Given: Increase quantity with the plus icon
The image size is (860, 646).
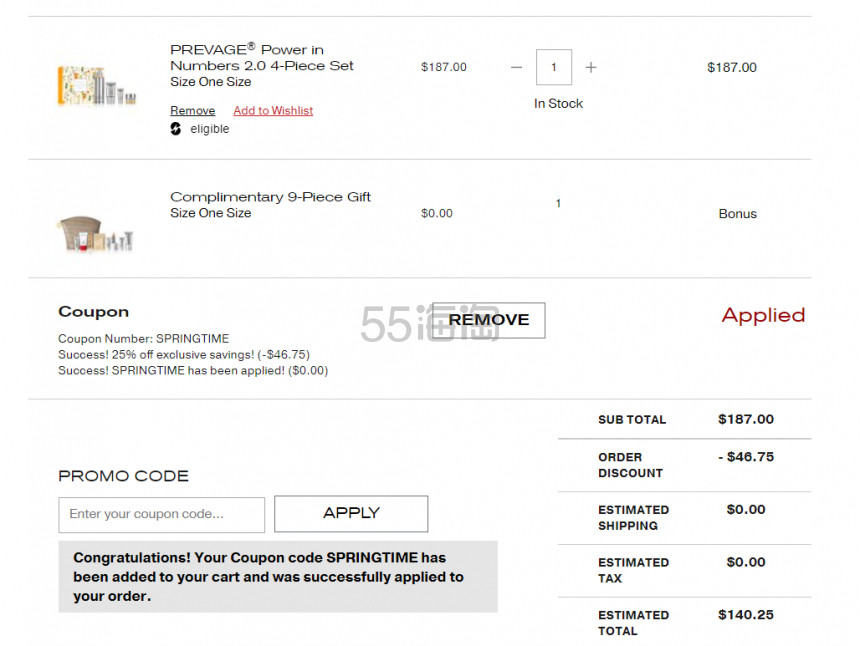Looking at the screenshot, I should [591, 67].
